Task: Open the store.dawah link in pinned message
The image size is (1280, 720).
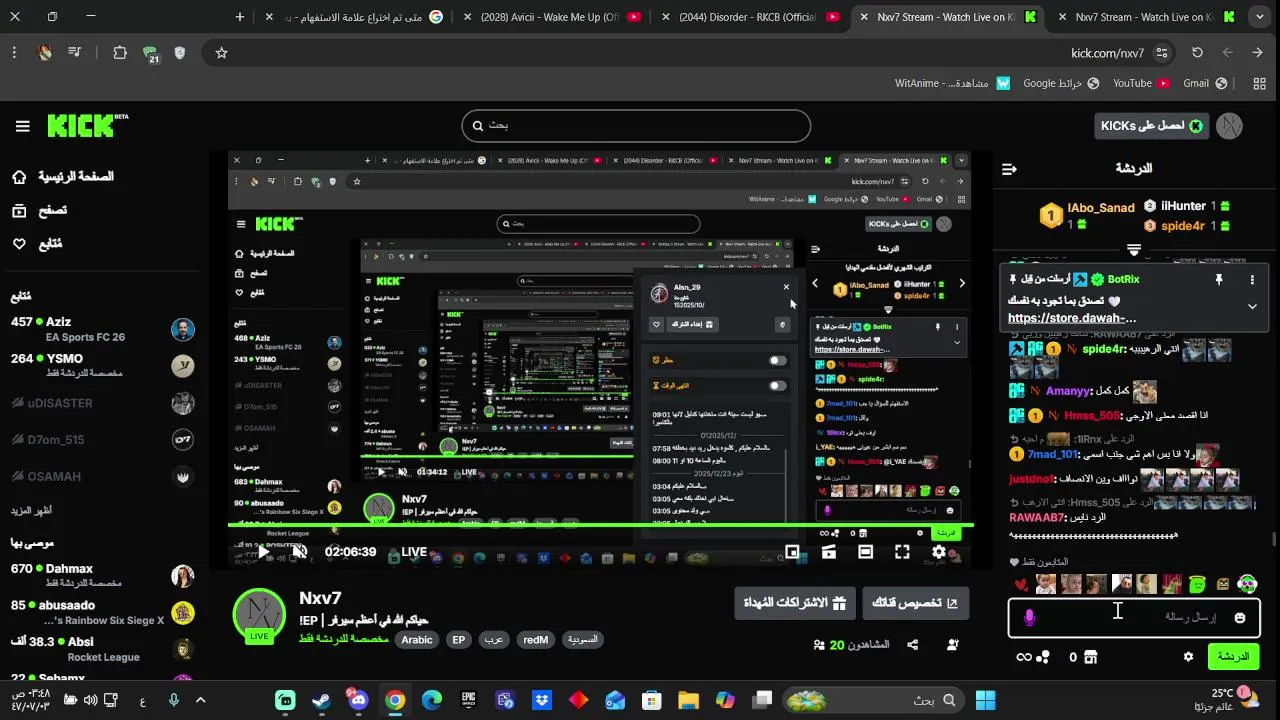Action: (1072, 318)
